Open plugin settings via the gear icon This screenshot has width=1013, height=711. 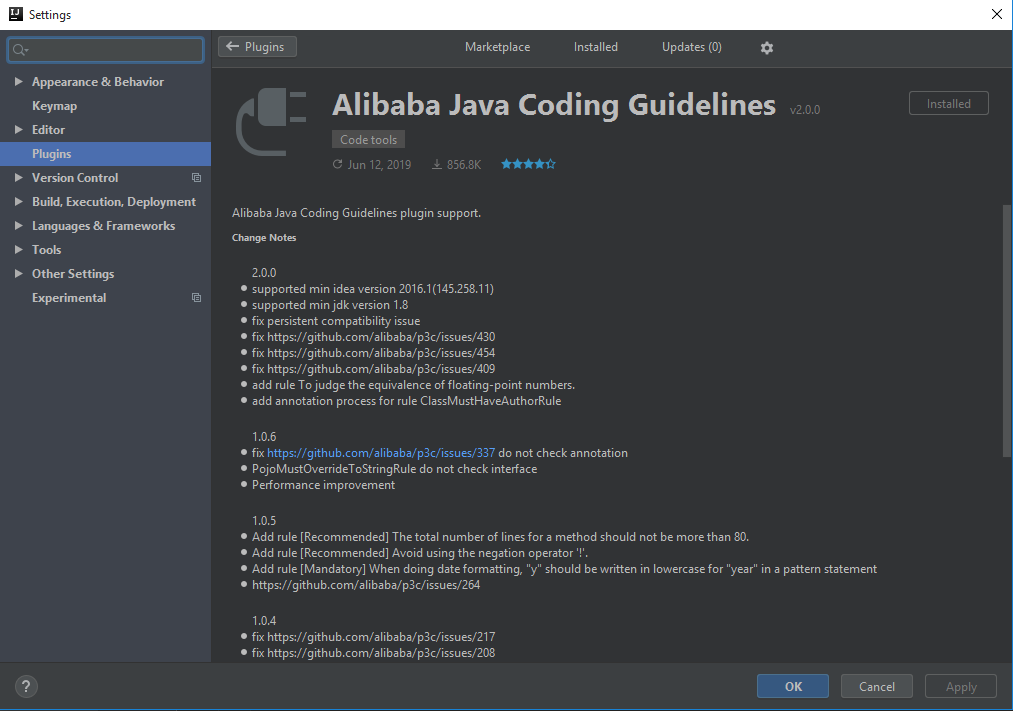pos(766,47)
